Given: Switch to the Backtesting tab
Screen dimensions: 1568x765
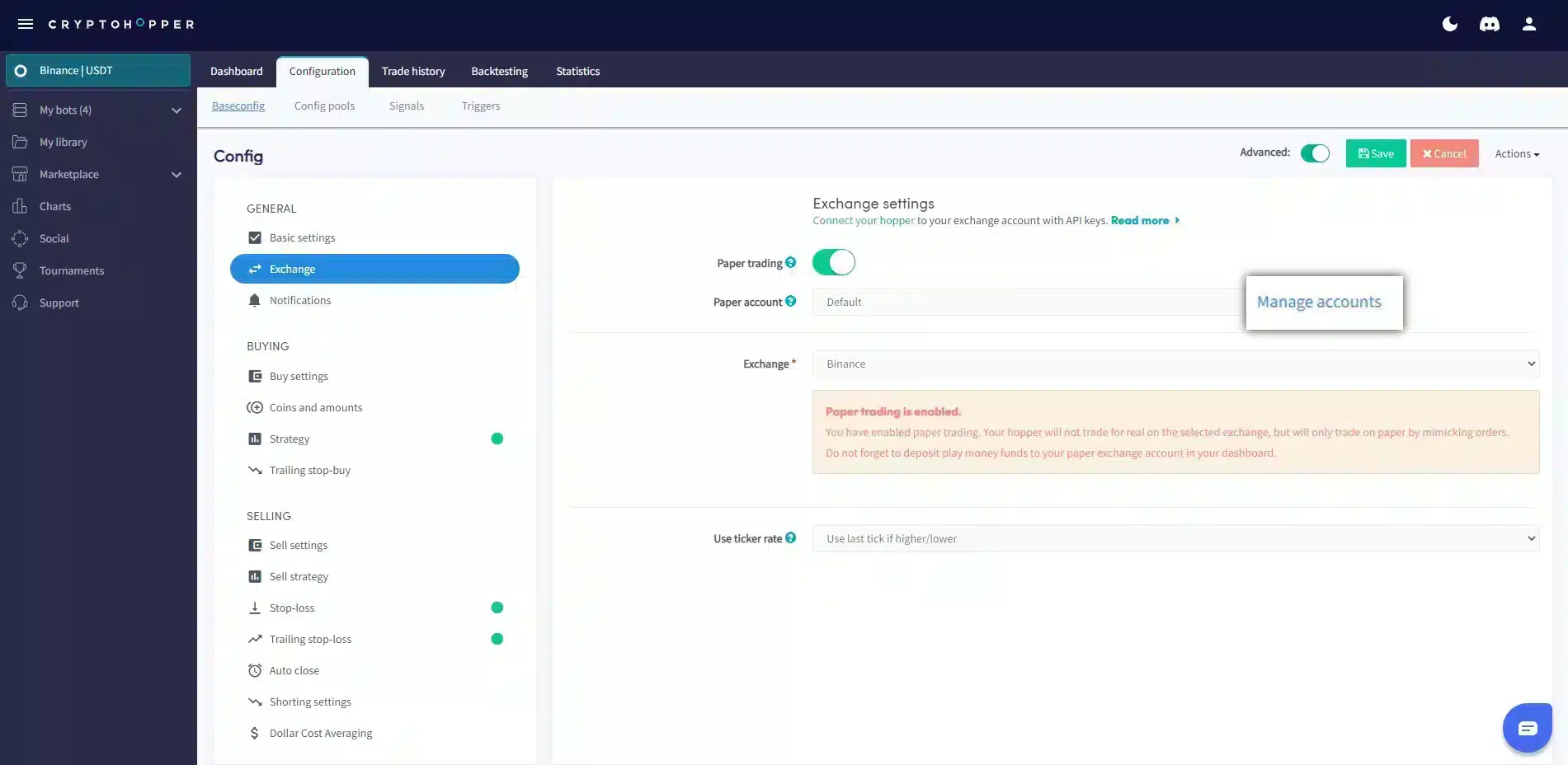Looking at the screenshot, I should click(x=500, y=71).
